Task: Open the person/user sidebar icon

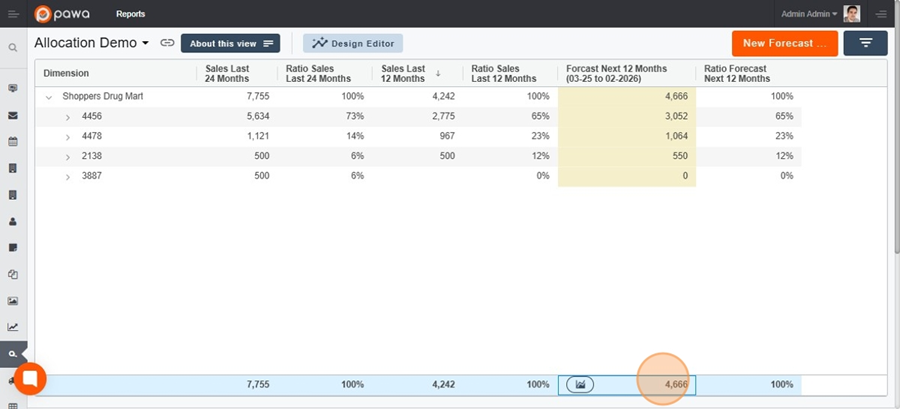Action: tap(13, 221)
